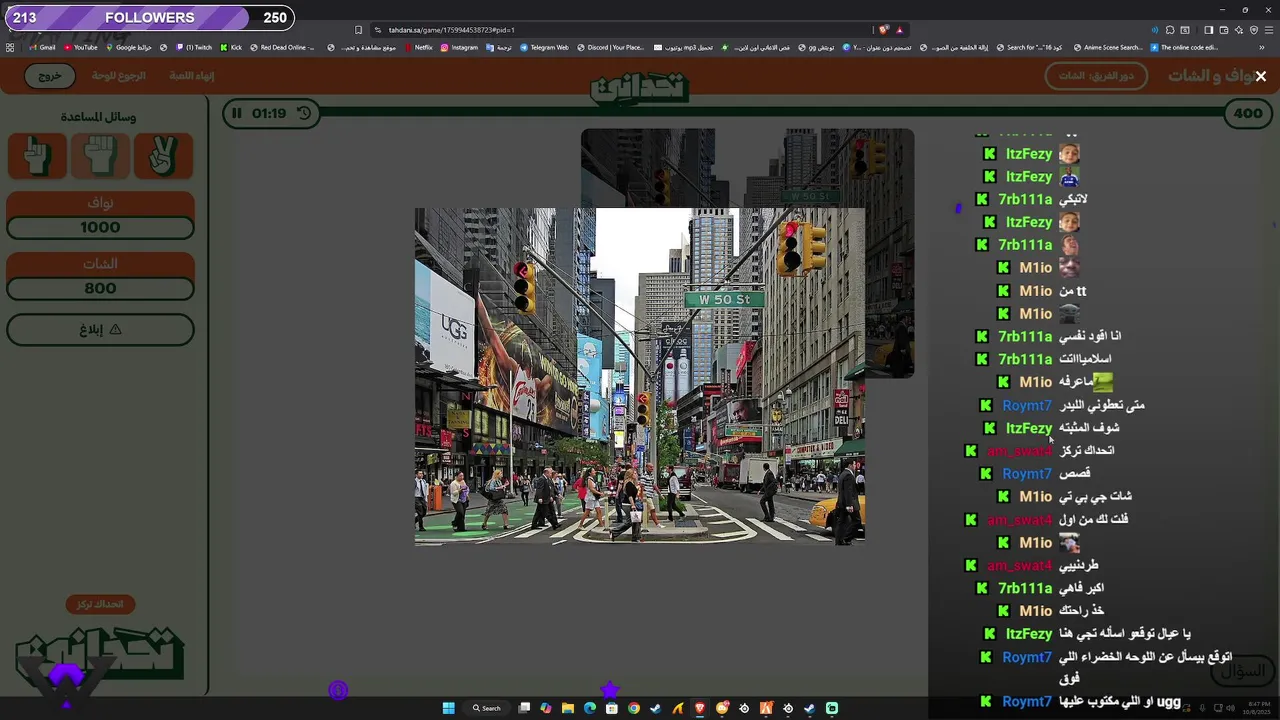Click M1io username in من tt message
The width and height of the screenshot is (1280, 720).
pyautogui.click(x=1035, y=291)
